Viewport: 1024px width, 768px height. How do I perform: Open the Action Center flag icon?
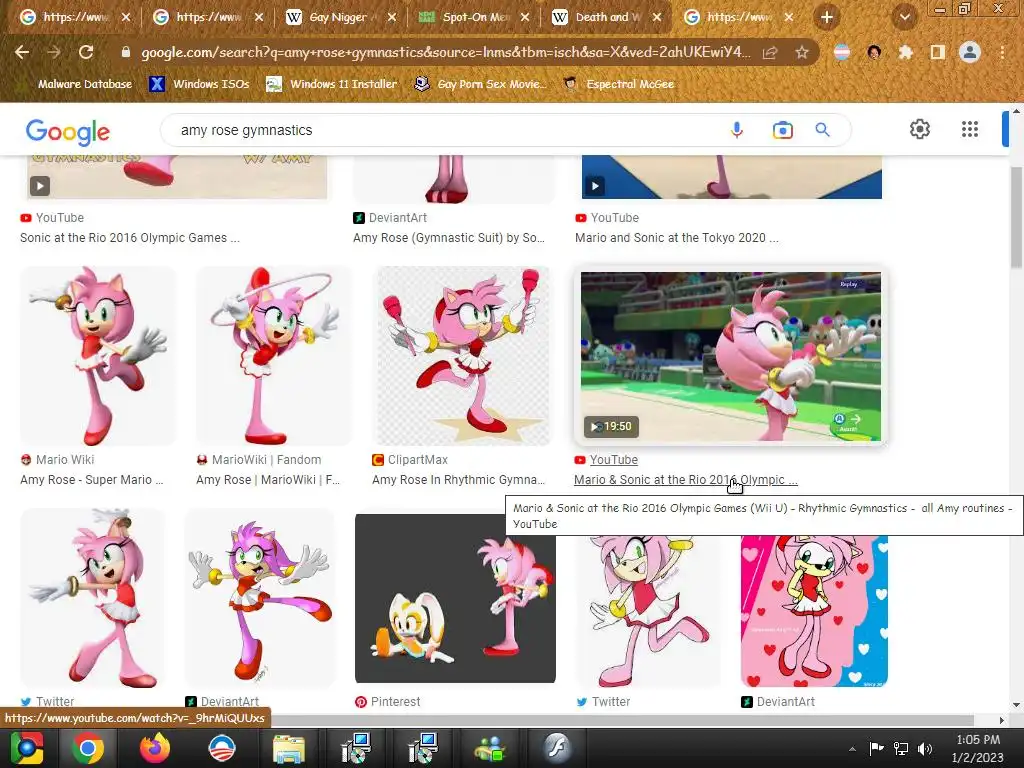[x=876, y=748]
